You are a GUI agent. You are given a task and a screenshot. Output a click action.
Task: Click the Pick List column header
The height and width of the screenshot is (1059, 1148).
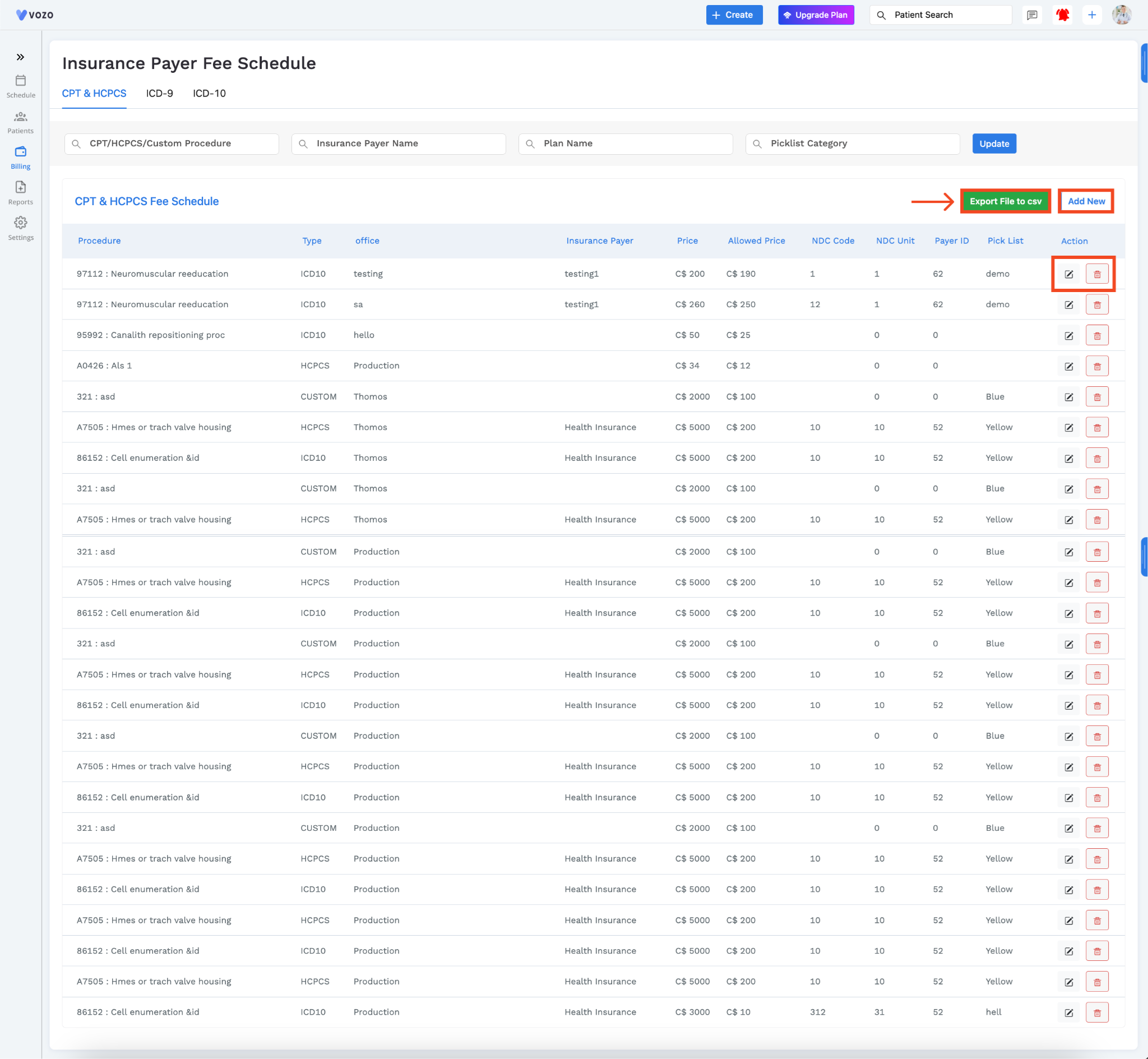click(x=1005, y=241)
